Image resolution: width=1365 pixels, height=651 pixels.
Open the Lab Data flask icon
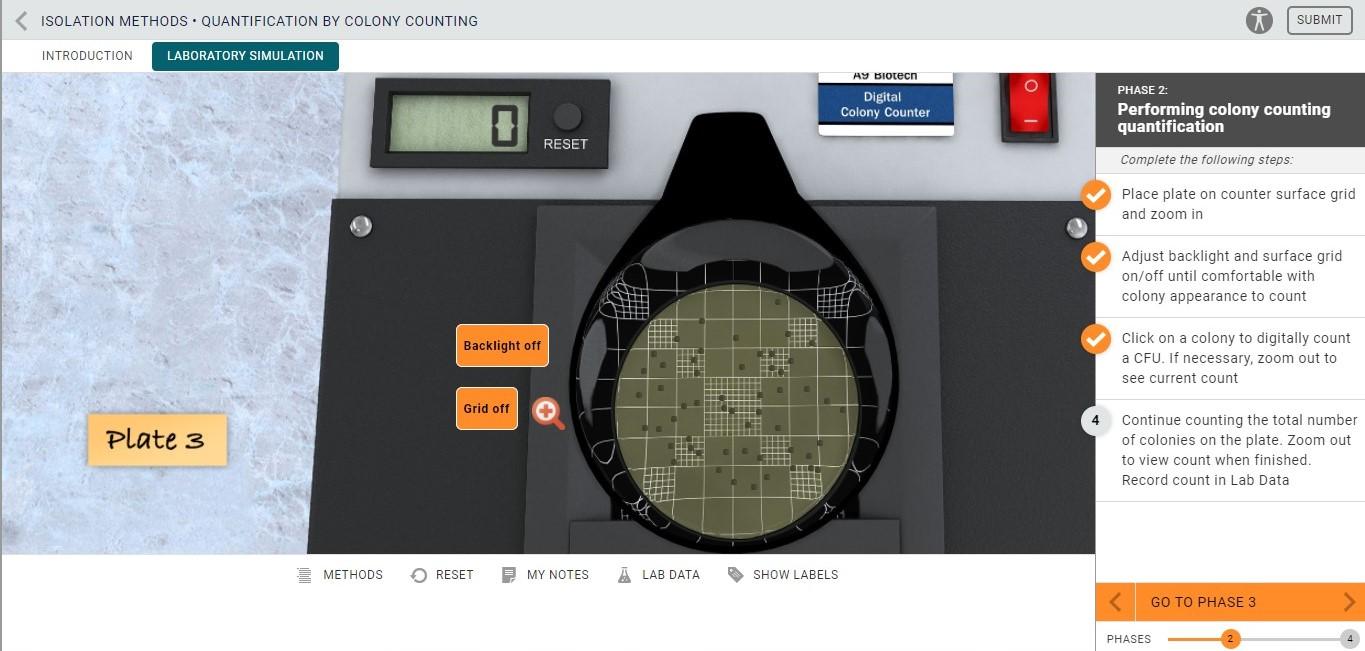[625, 574]
